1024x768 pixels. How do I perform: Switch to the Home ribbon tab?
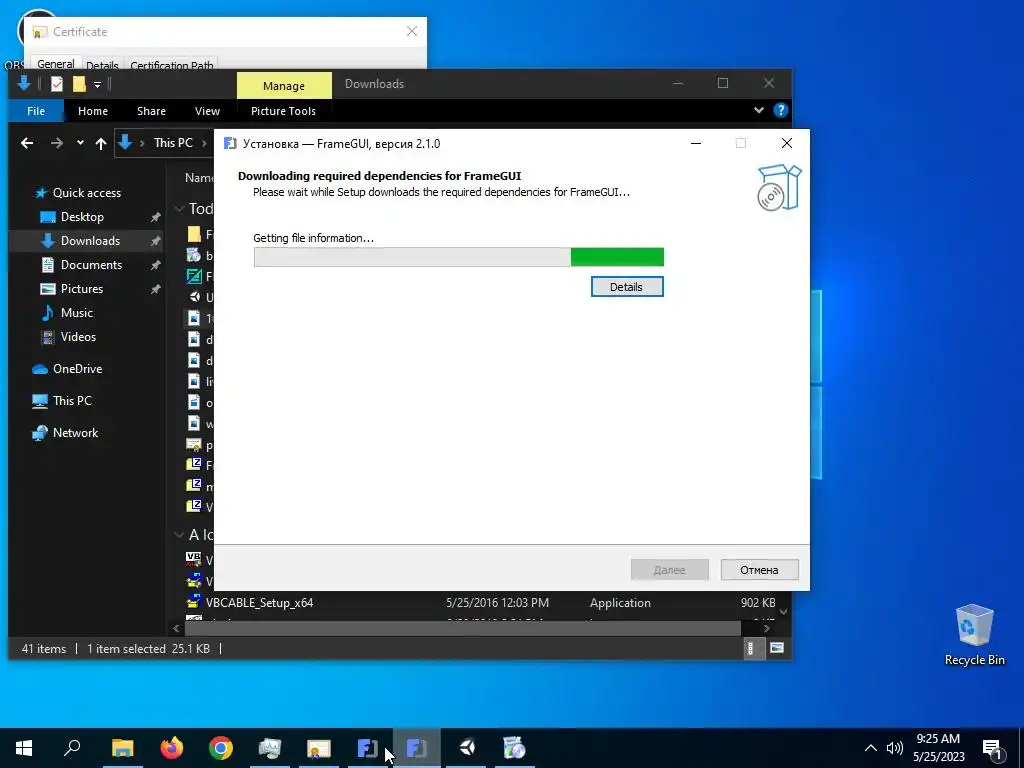tap(93, 110)
